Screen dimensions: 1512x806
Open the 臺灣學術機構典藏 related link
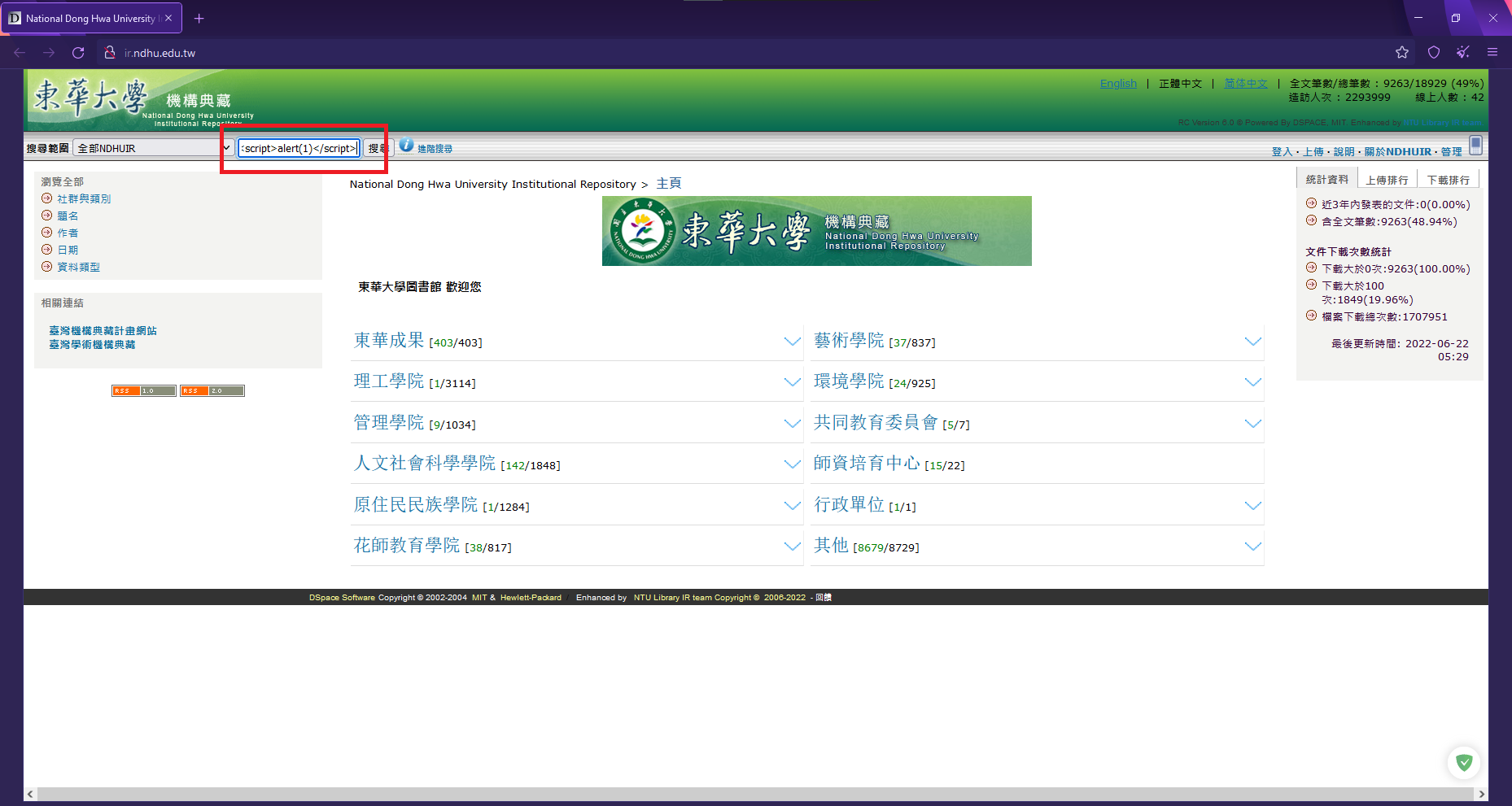[92, 345]
